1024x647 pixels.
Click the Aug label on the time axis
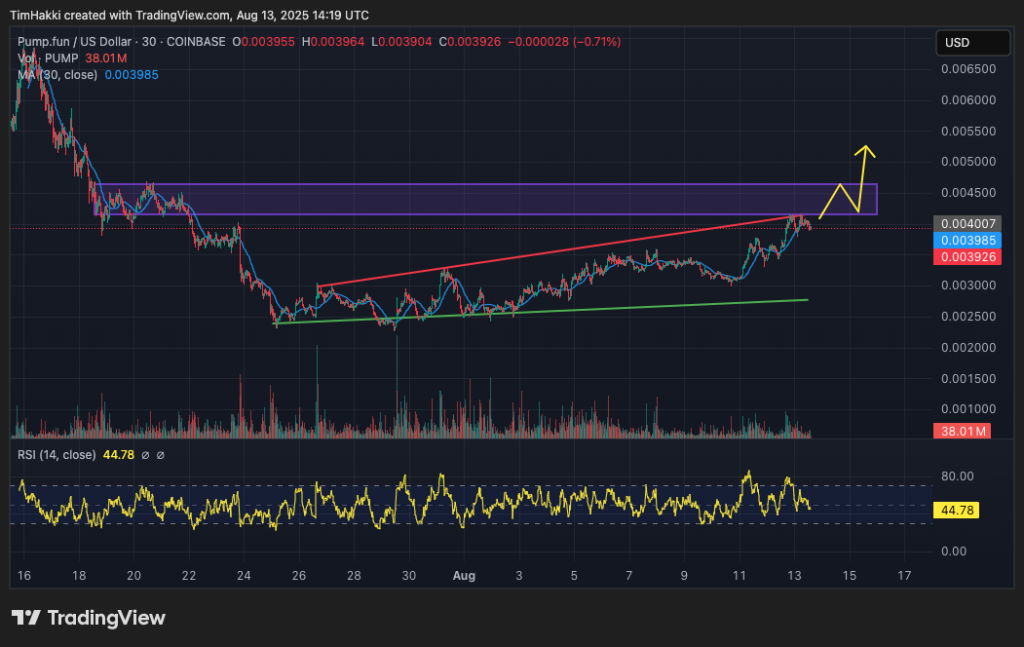point(464,576)
